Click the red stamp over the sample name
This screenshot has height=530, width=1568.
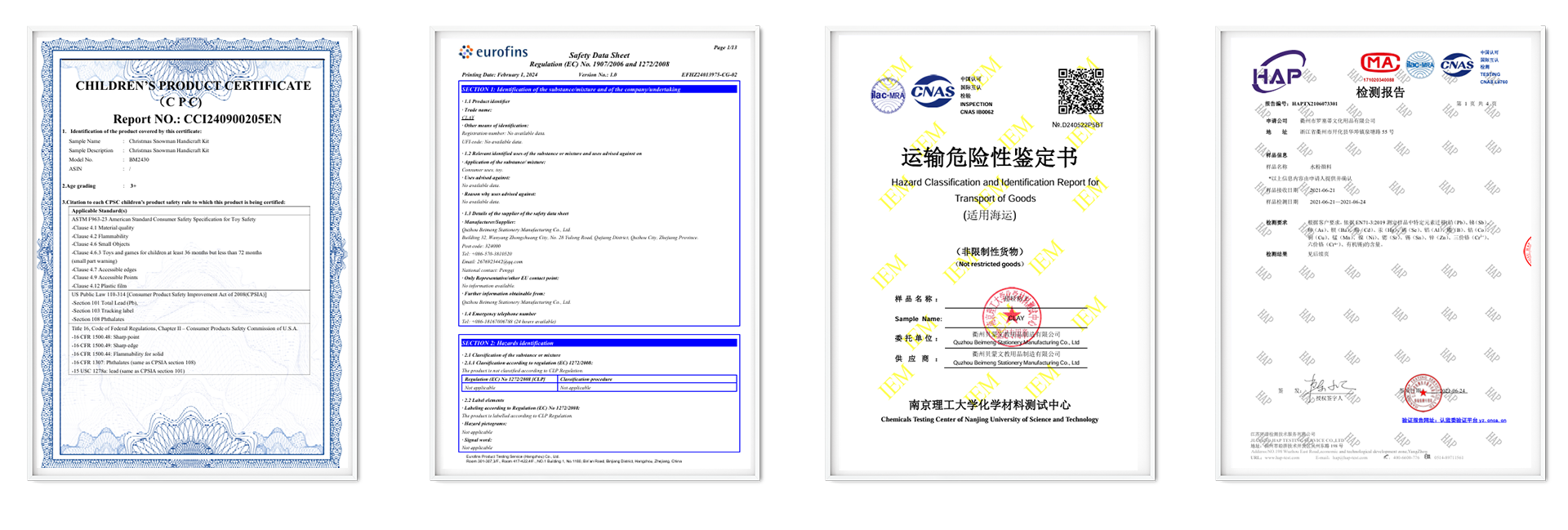coord(1011,315)
